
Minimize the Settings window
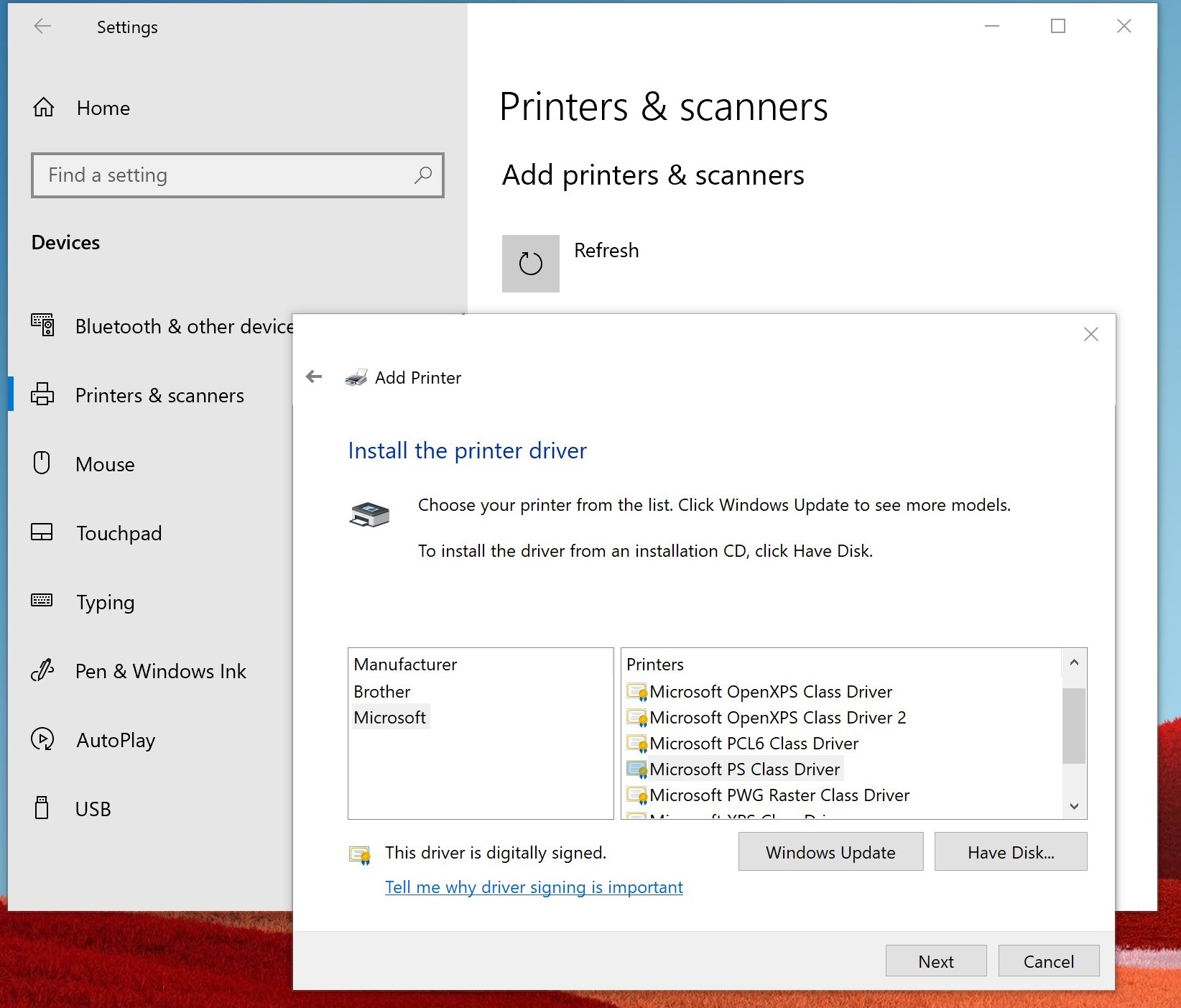pyautogui.click(x=992, y=27)
